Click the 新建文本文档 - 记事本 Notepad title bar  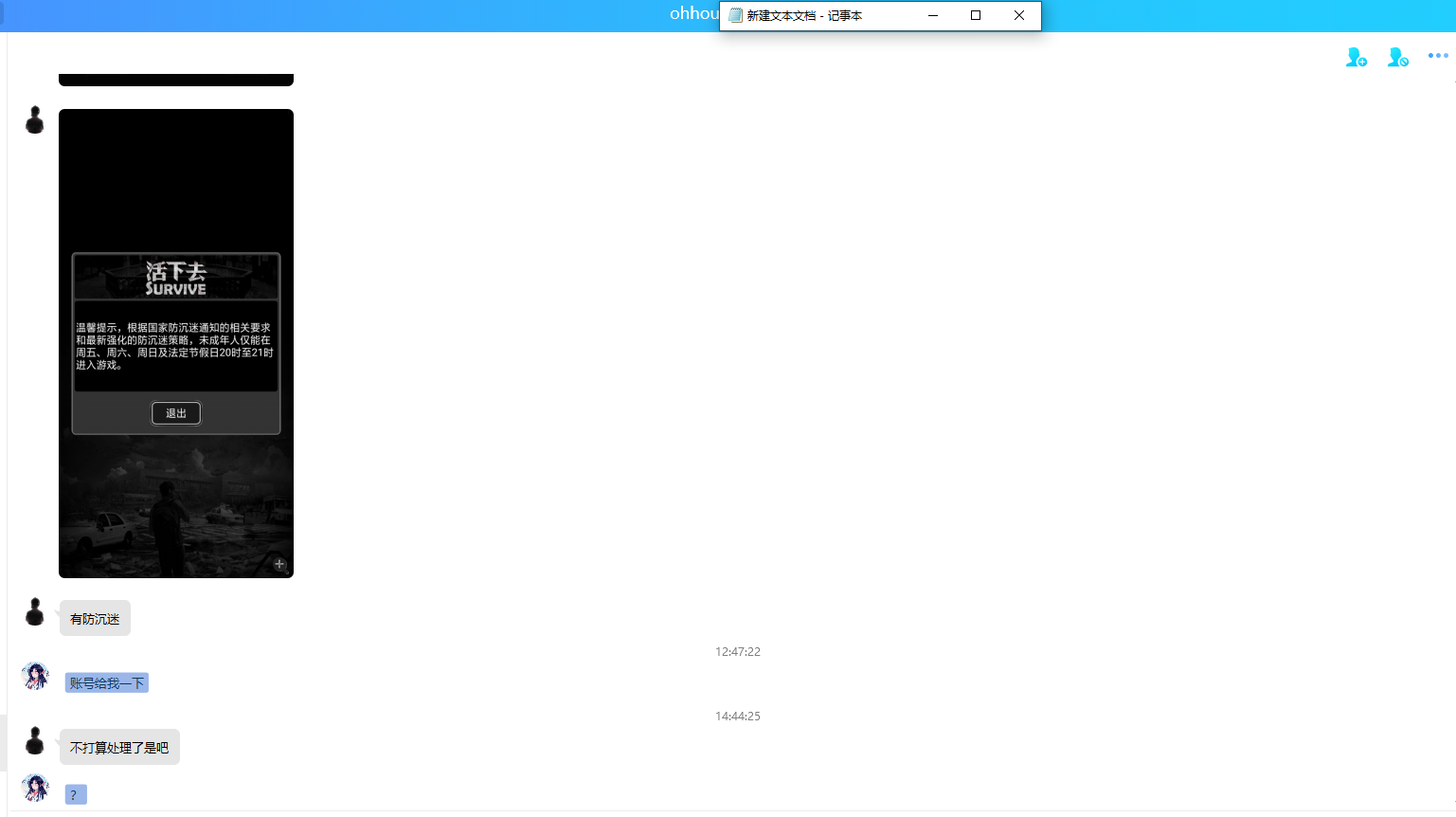[880, 15]
